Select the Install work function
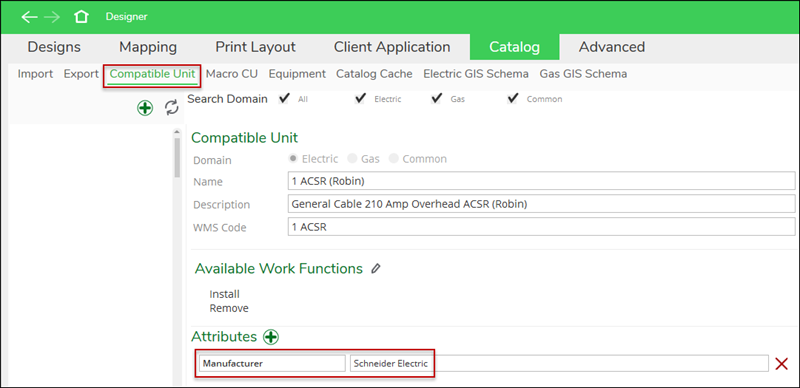The width and height of the screenshot is (800, 388). click(224, 294)
